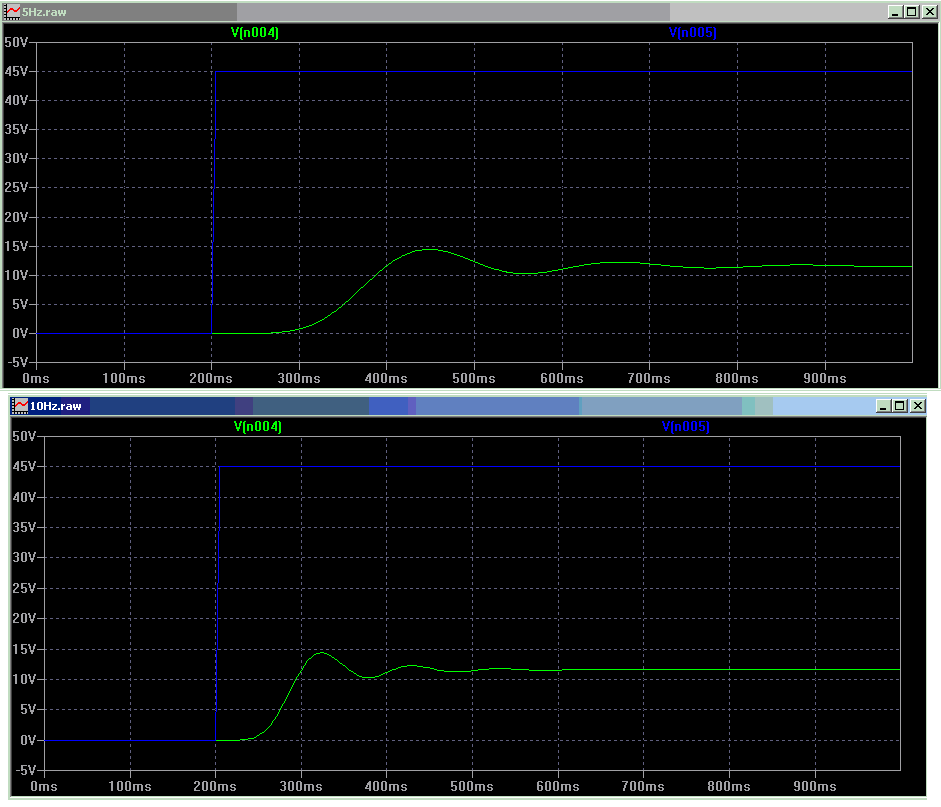941x807 pixels.
Task: Click the green overshoot peak in 10Hz.raw plot
Action: pos(322,652)
